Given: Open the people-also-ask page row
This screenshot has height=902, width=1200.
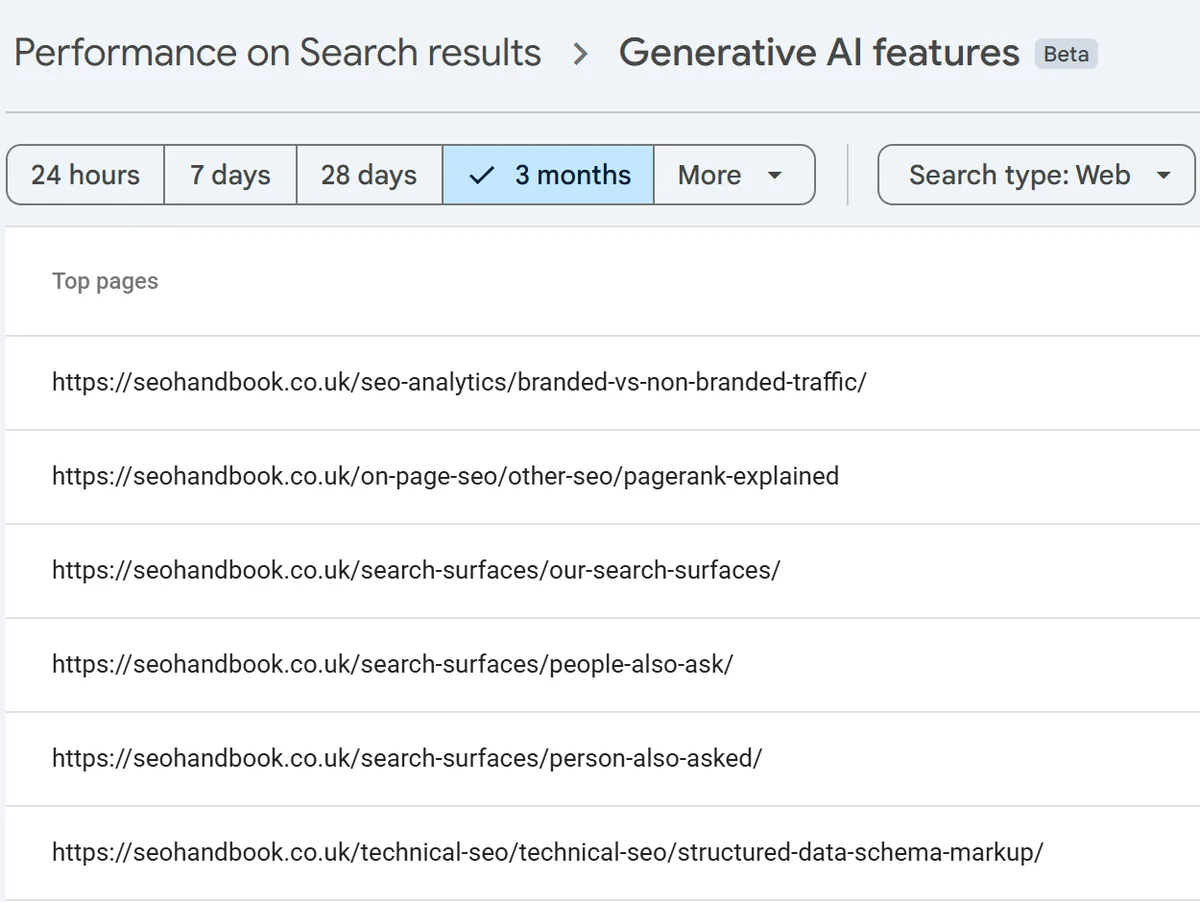Looking at the screenshot, I should pyautogui.click(x=602, y=665).
